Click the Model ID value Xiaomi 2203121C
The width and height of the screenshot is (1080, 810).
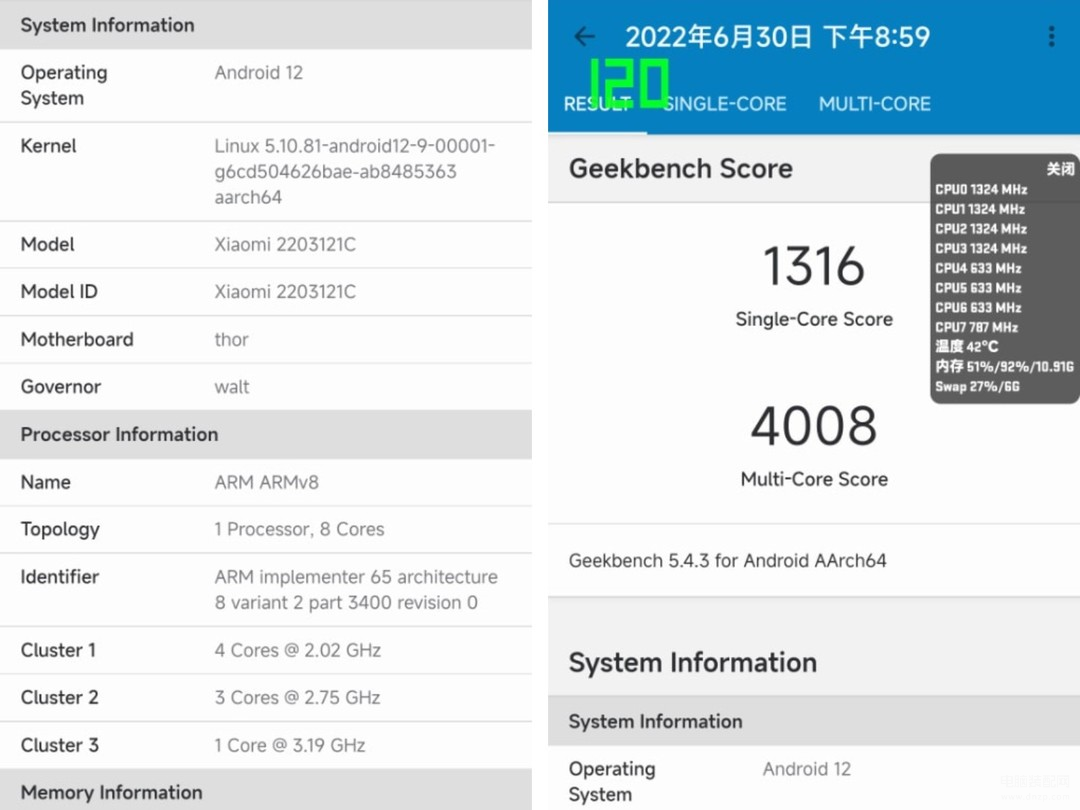tap(285, 292)
